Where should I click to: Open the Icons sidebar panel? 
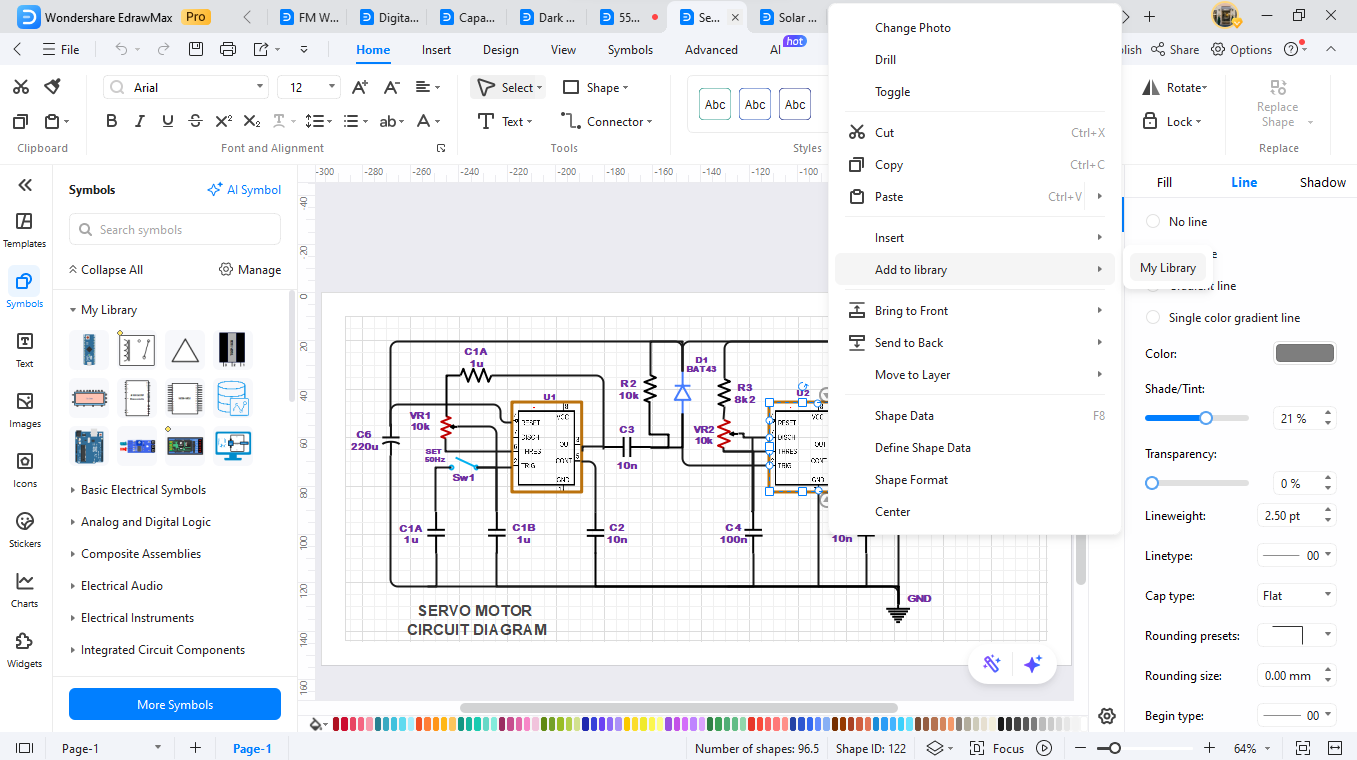coord(25,470)
